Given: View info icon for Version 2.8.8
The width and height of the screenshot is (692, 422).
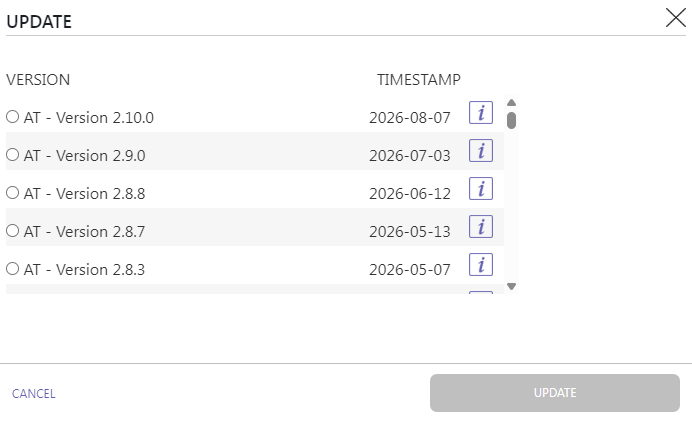Looking at the screenshot, I should point(481,188).
